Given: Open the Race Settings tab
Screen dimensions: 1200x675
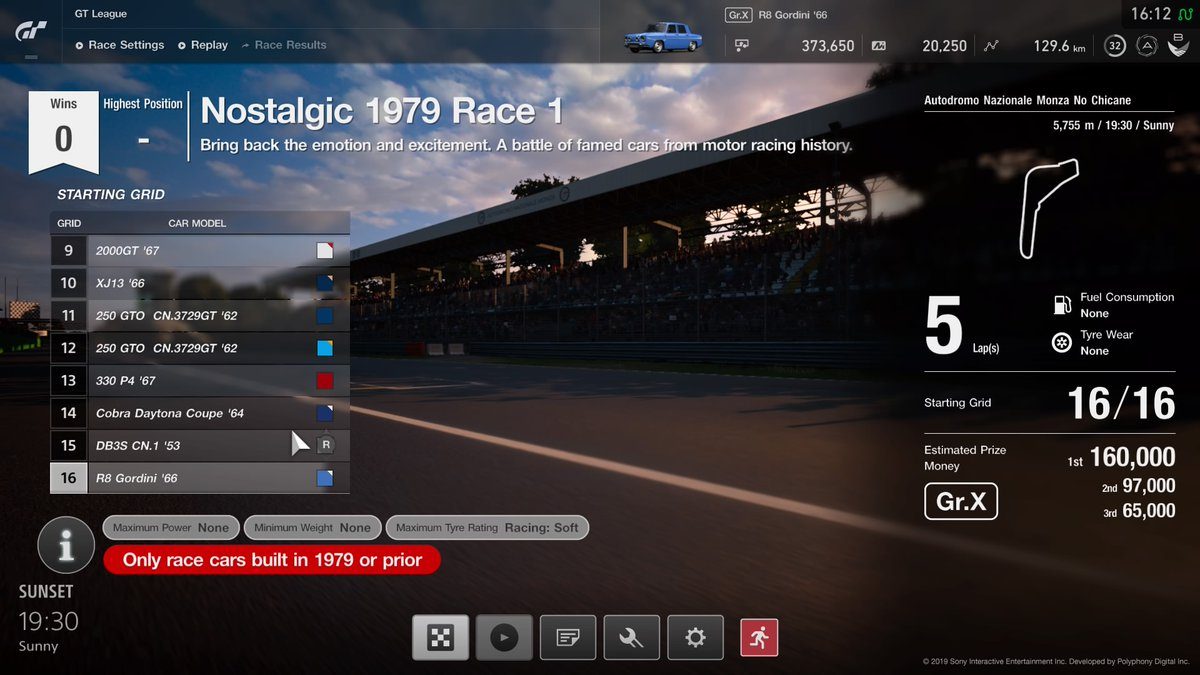Looking at the screenshot, I should pos(120,45).
